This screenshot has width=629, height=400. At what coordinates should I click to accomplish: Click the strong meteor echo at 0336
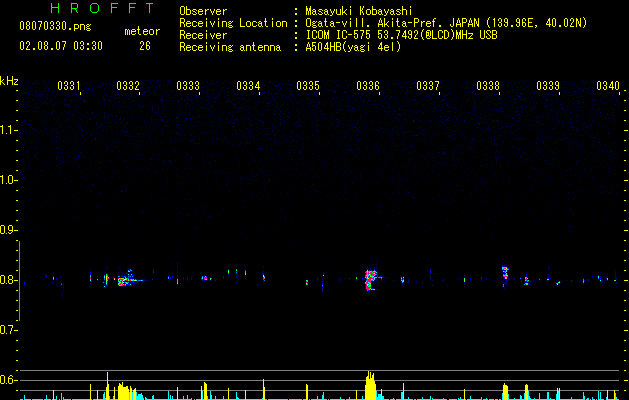click(371, 280)
